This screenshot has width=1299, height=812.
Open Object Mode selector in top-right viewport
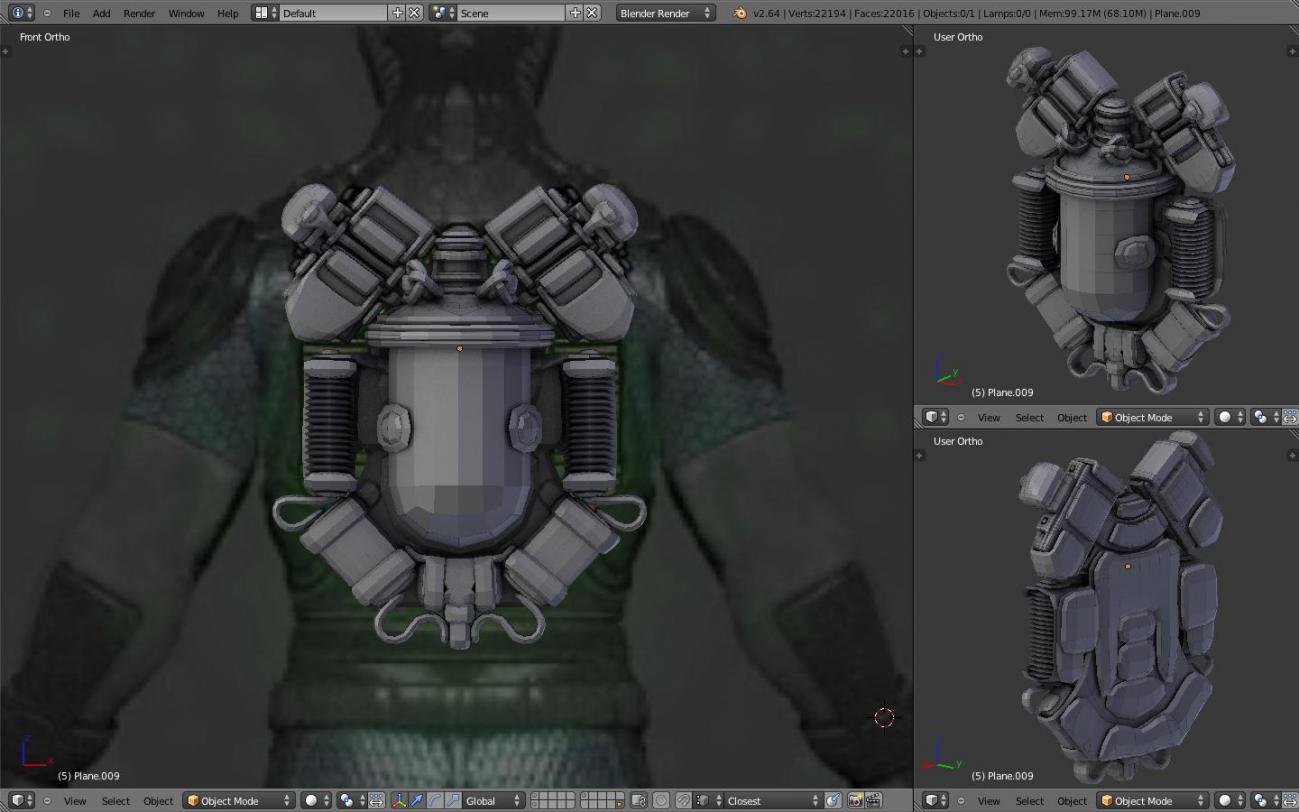tap(1152, 417)
